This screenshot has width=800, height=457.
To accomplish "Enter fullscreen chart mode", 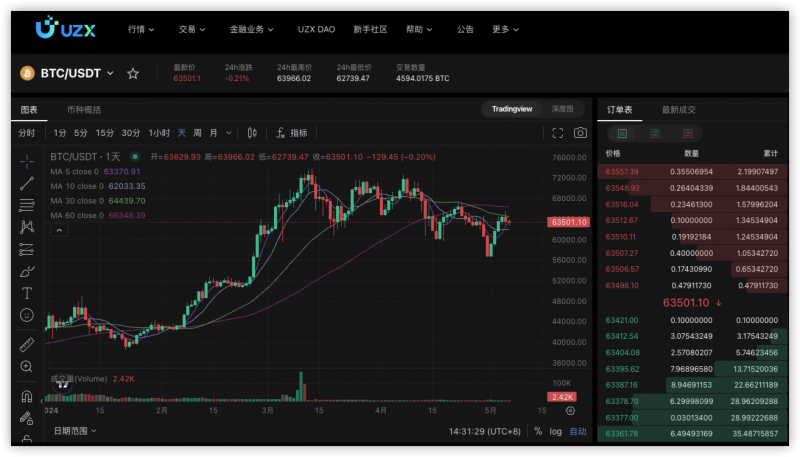I will [558, 133].
